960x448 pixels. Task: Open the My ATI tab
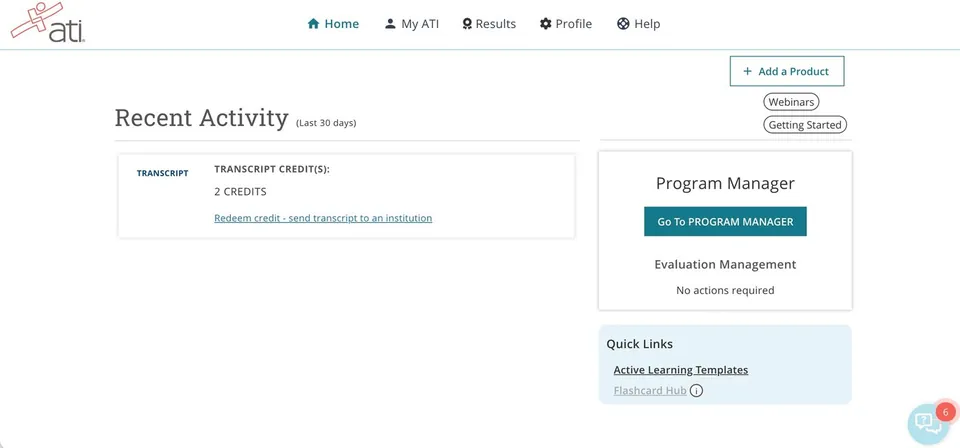click(411, 24)
